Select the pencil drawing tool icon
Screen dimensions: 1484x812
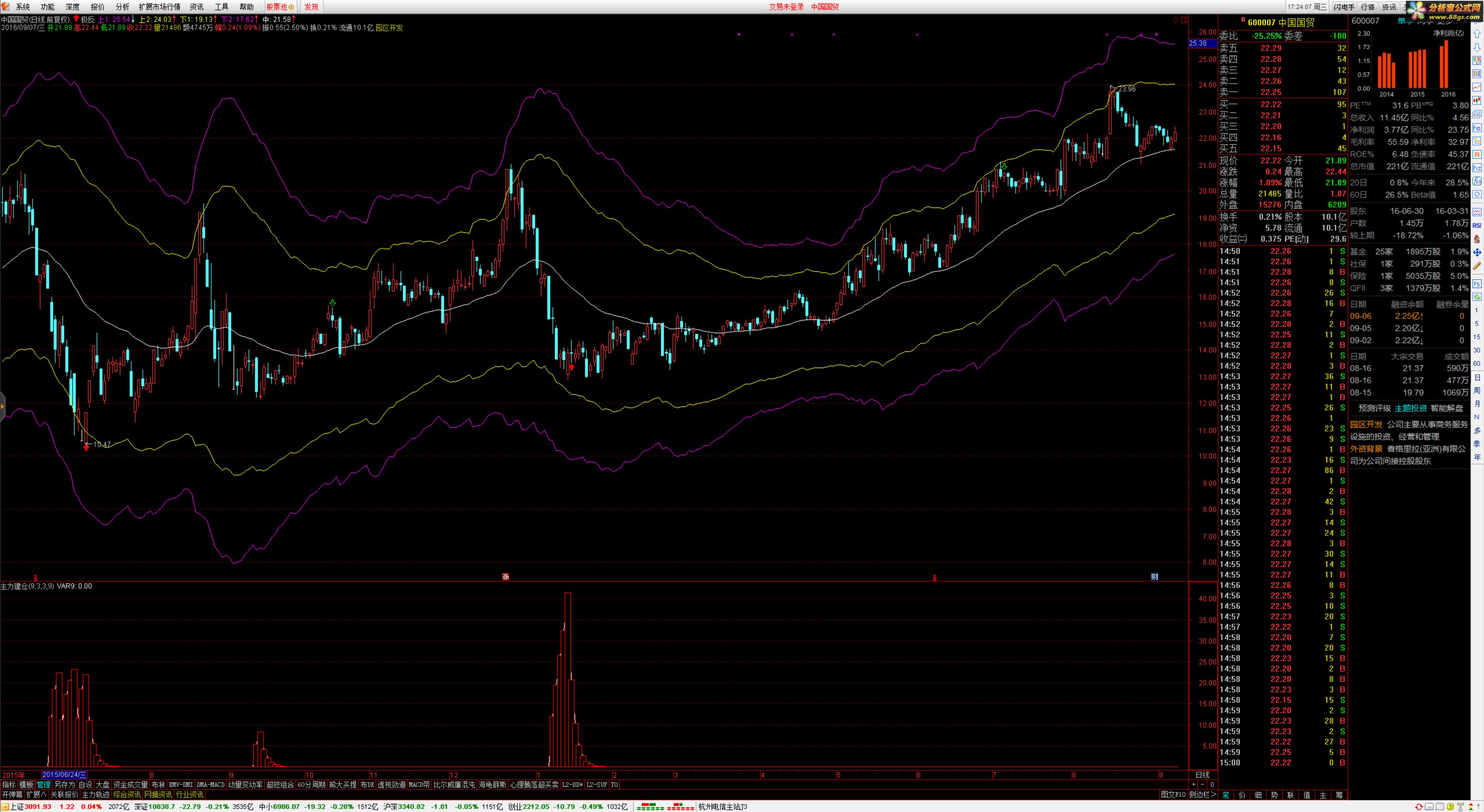point(1477,266)
